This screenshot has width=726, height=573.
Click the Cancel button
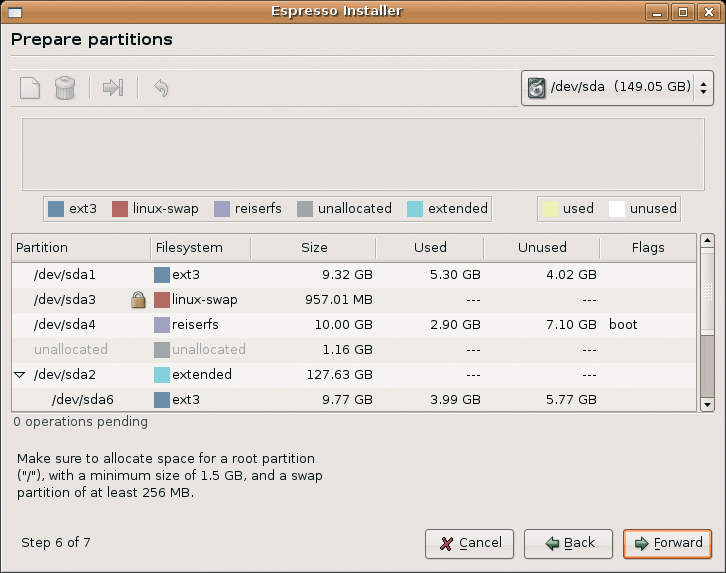[x=469, y=543]
